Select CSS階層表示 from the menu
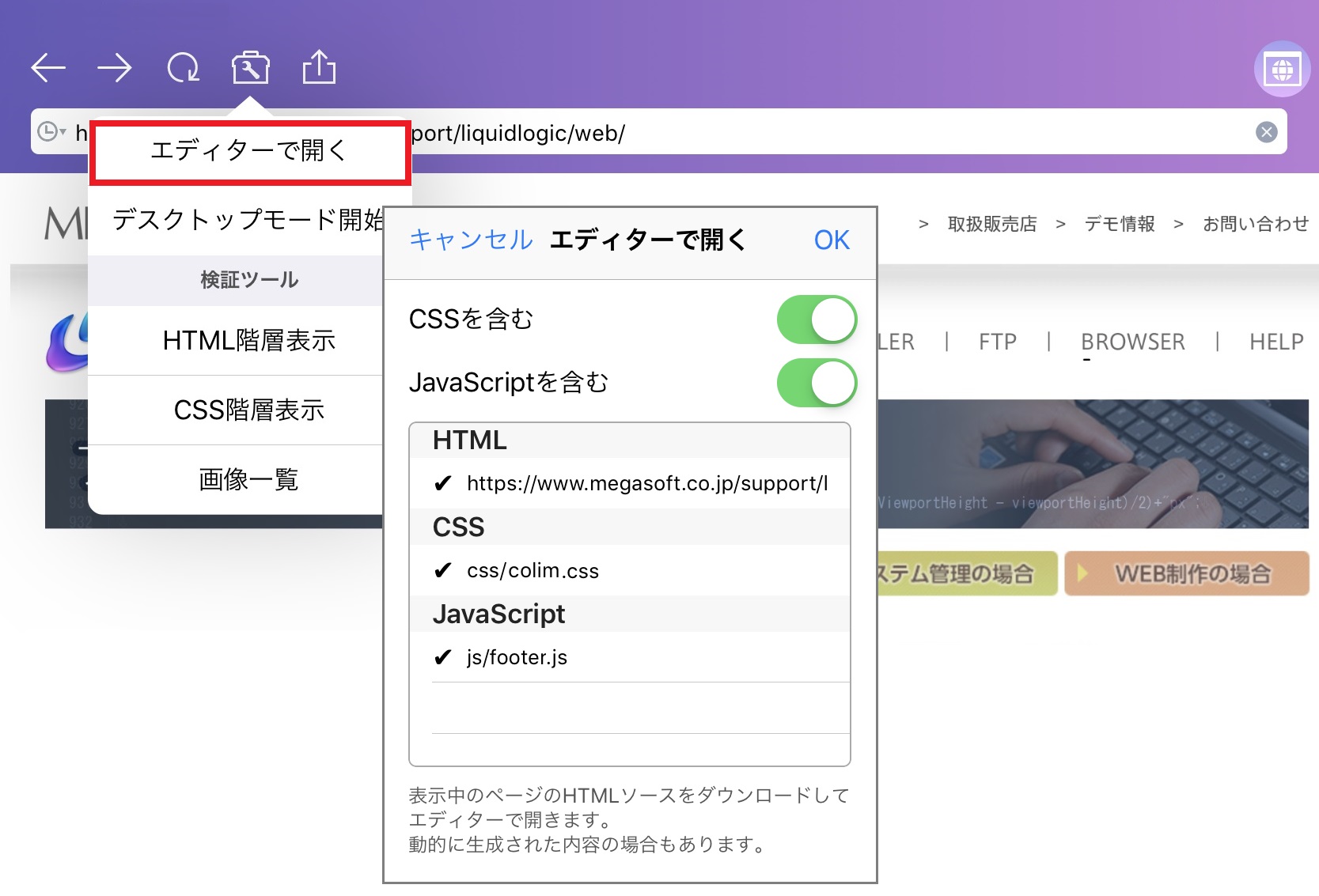 [248, 410]
